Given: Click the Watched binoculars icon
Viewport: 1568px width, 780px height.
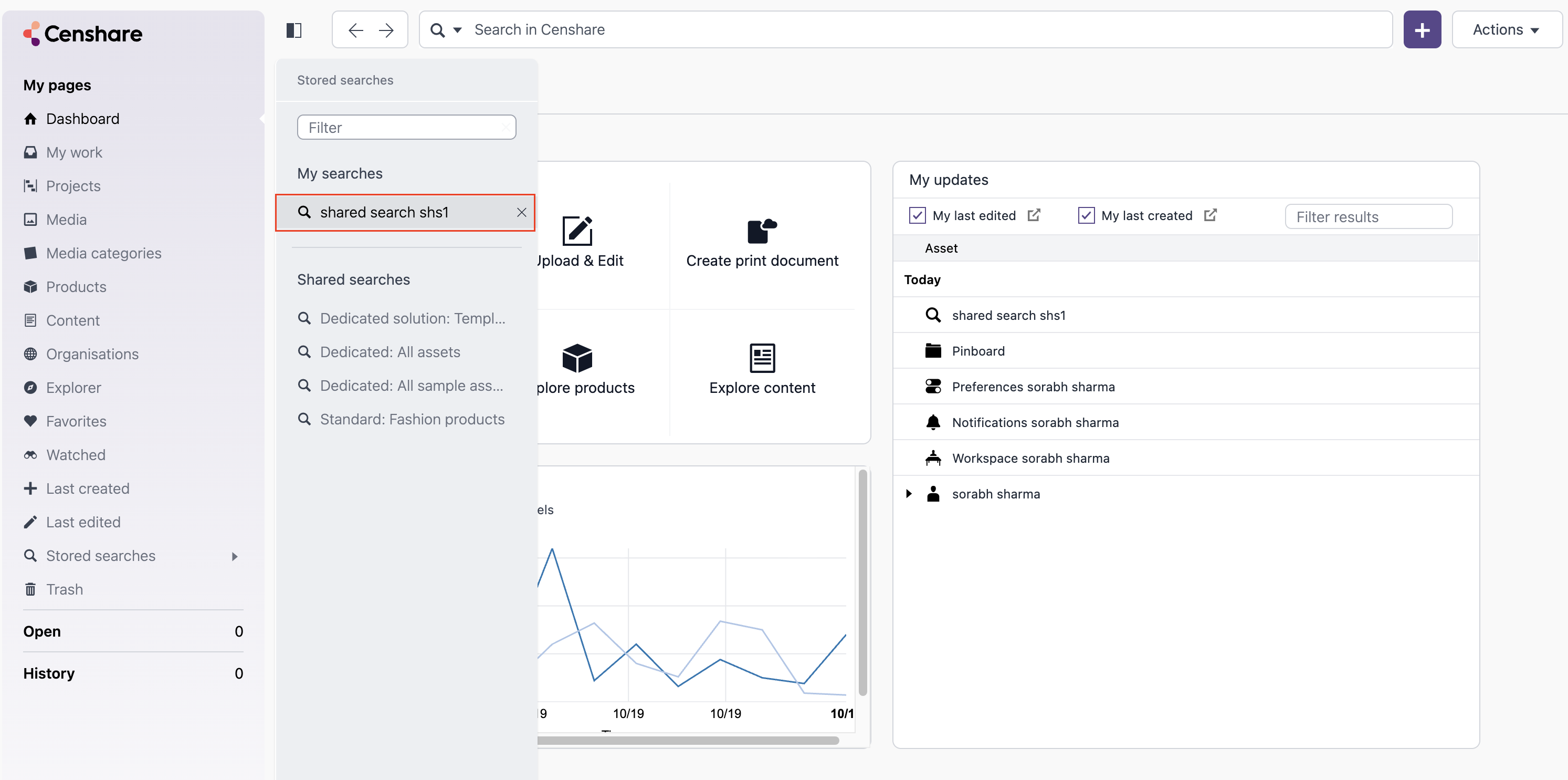Looking at the screenshot, I should tap(30, 455).
